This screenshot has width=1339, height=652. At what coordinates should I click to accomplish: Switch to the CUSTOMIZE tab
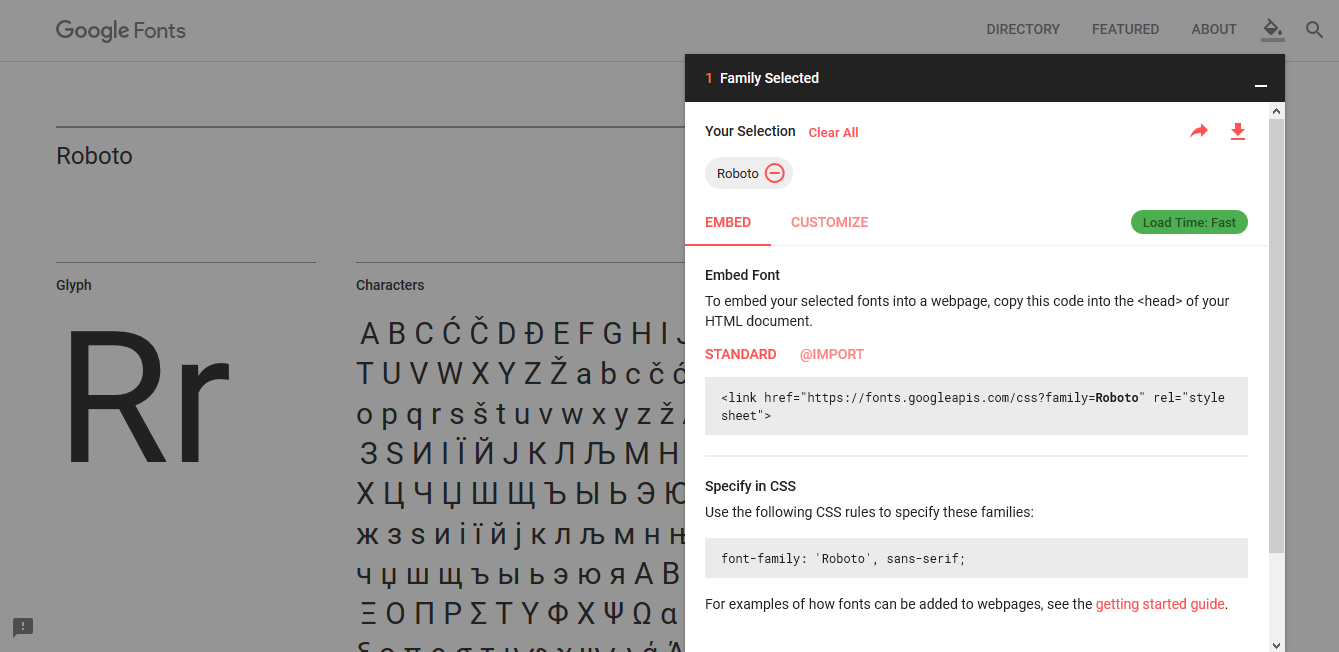click(x=829, y=222)
